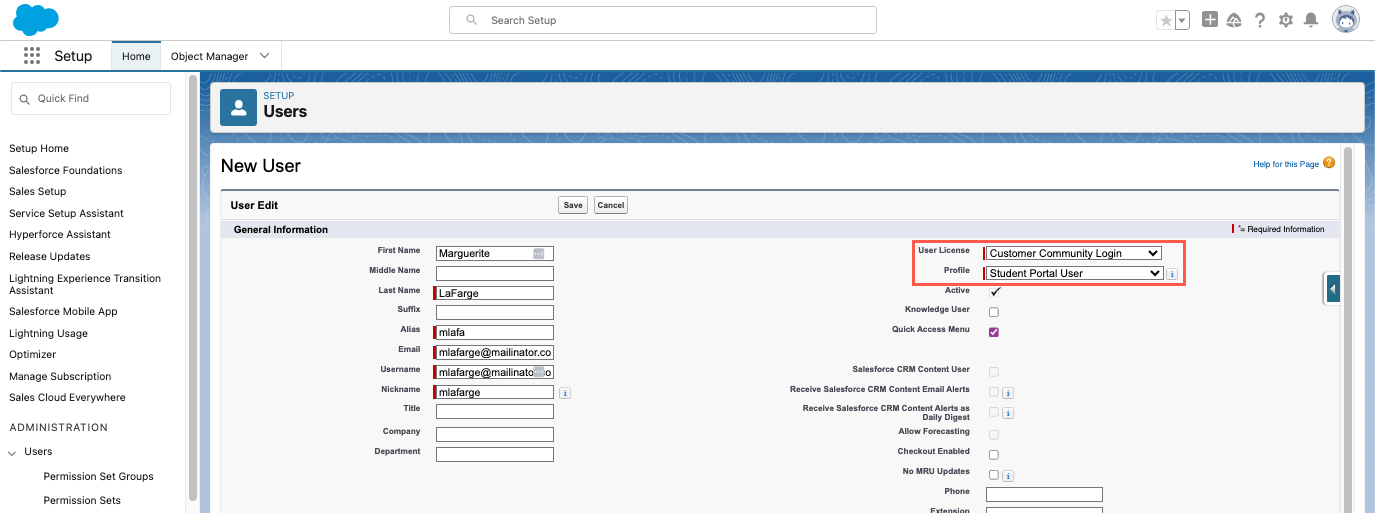Click the Save button

(573, 205)
